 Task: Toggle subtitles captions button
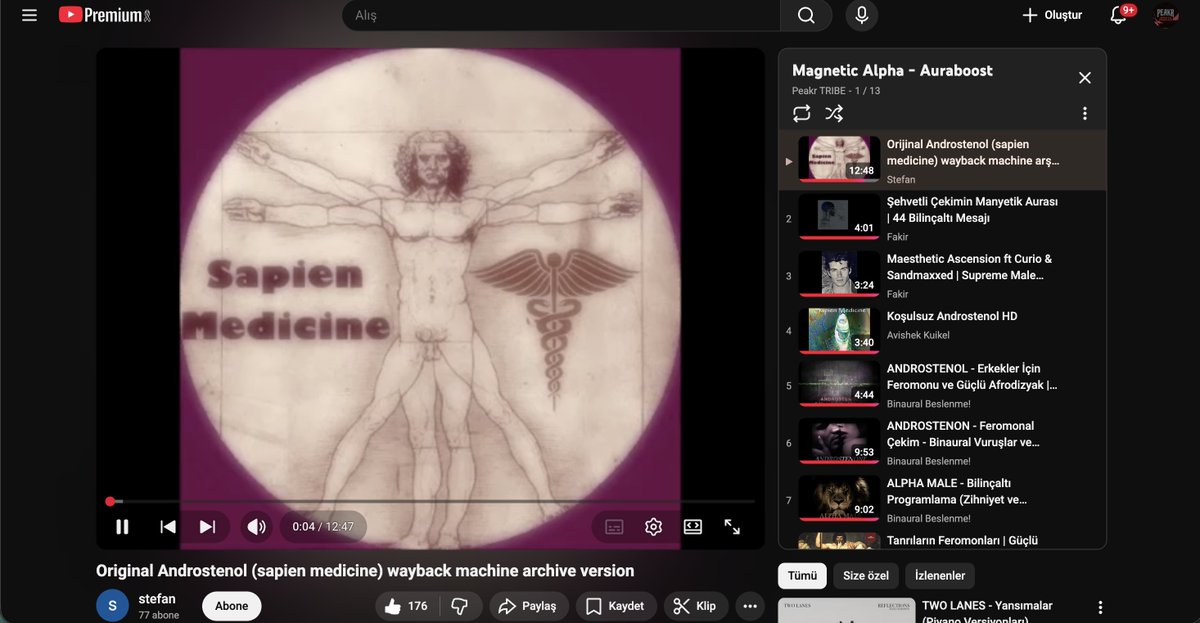[614, 526]
